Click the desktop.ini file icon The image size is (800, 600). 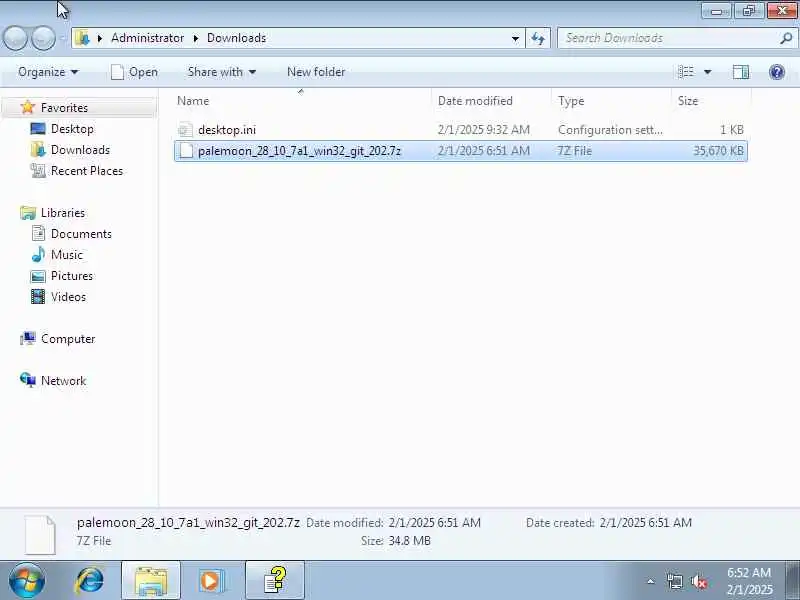pyautogui.click(x=185, y=130)
